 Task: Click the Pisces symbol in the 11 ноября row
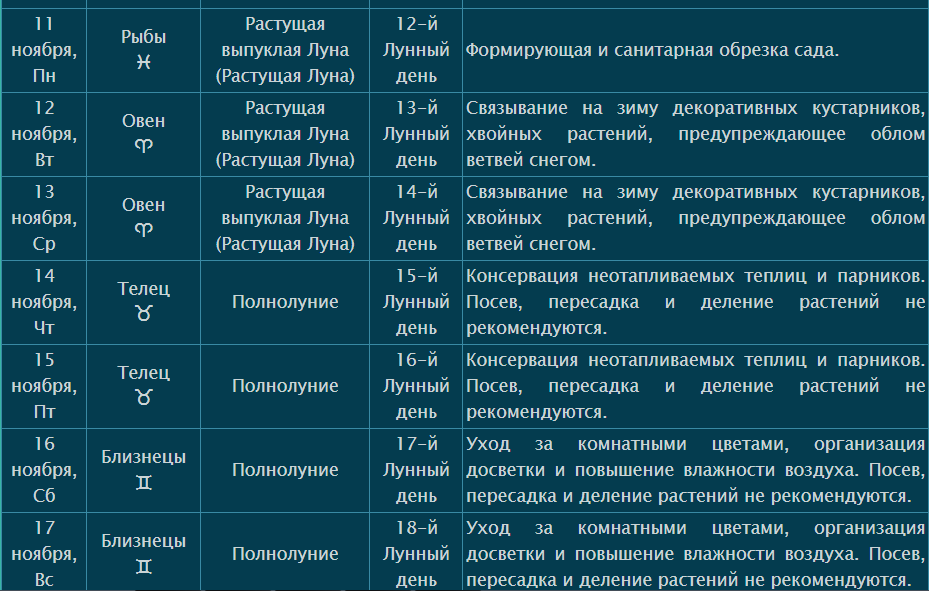[144, 62]
